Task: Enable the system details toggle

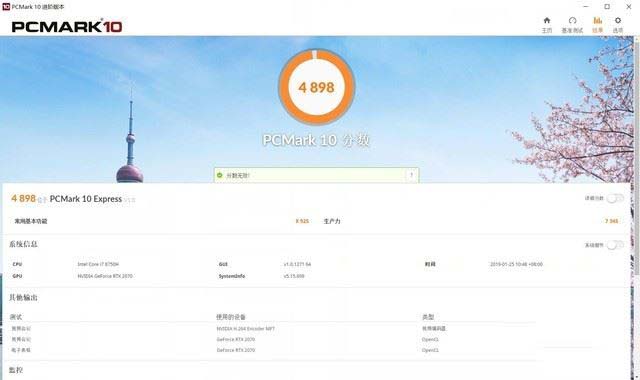Action: pyautogui.click(x=615, y=245)
